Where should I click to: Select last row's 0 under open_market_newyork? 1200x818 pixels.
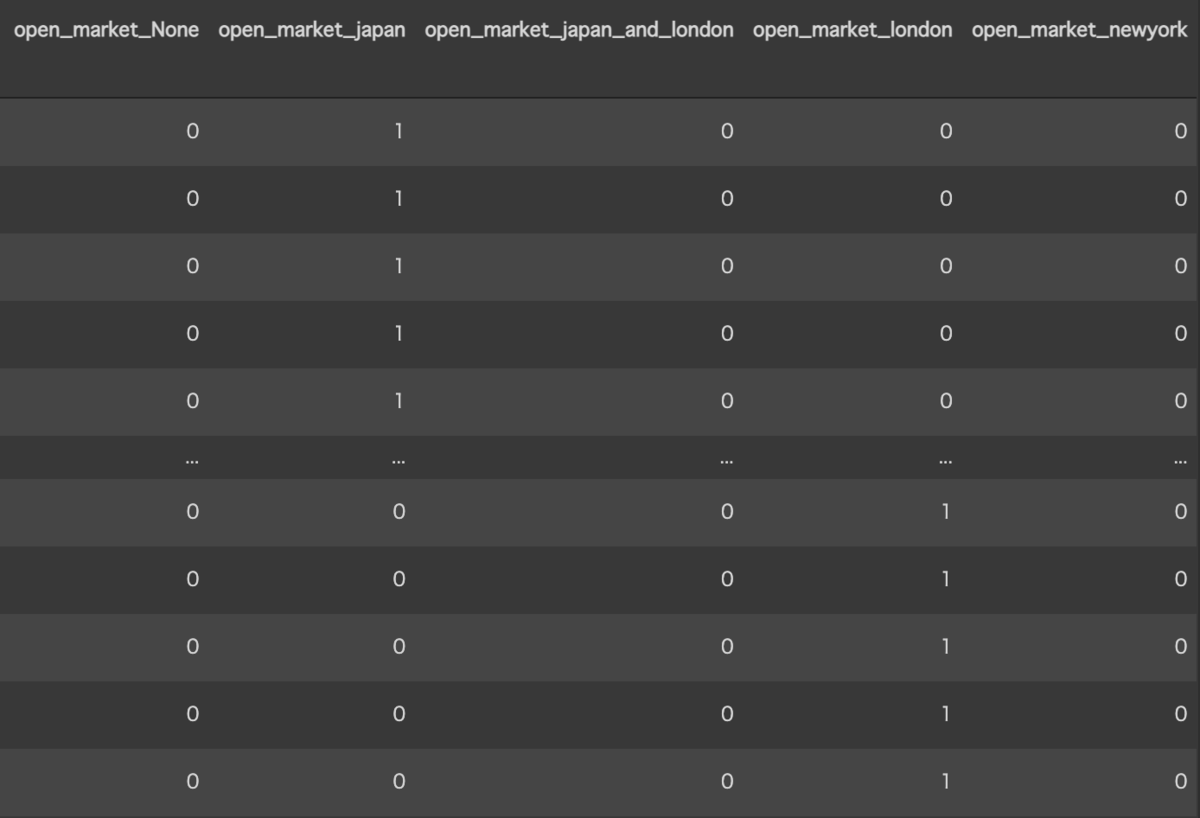1180,781
